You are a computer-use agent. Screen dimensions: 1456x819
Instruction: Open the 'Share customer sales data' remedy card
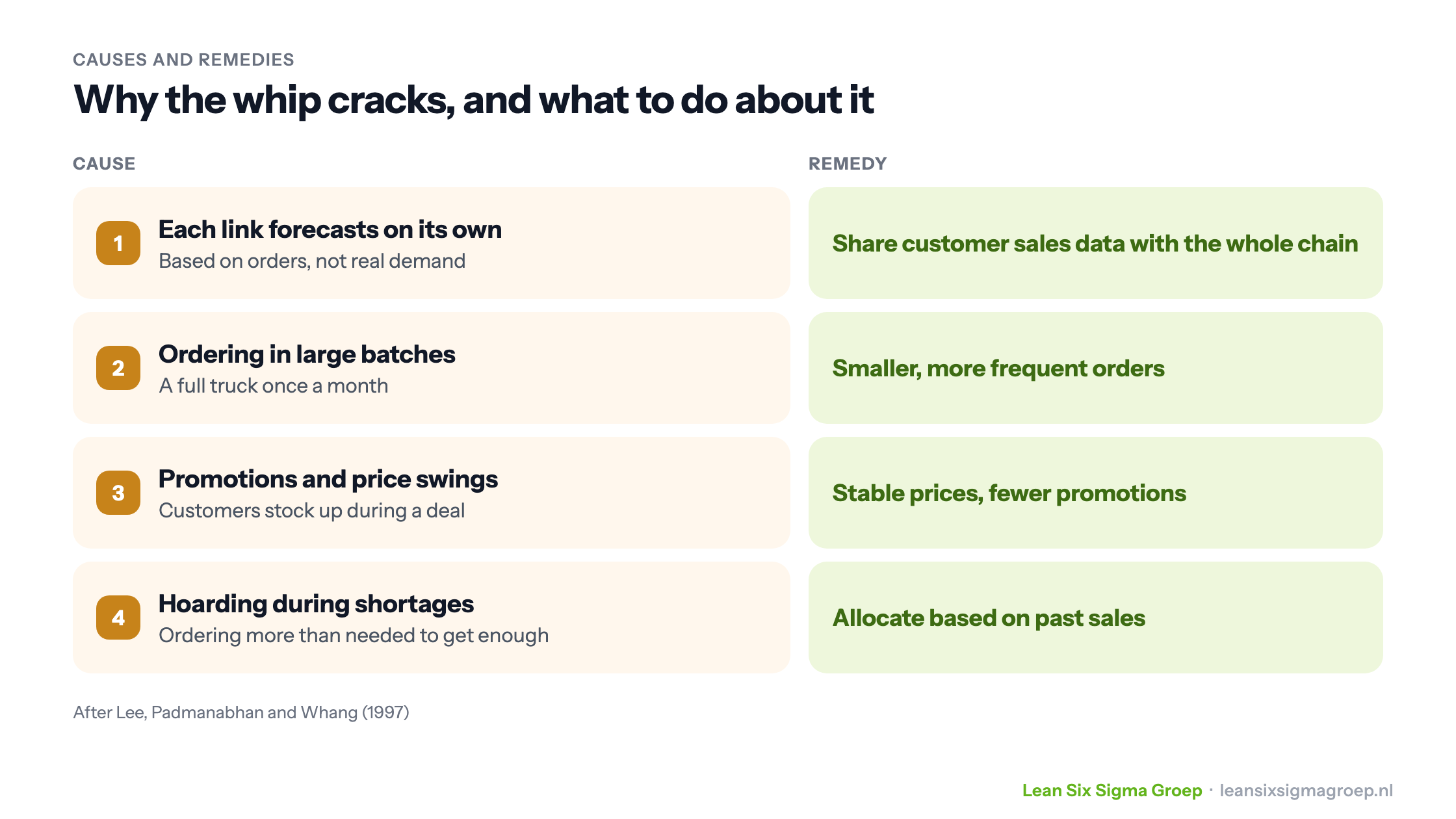[x=1096, y=243]
